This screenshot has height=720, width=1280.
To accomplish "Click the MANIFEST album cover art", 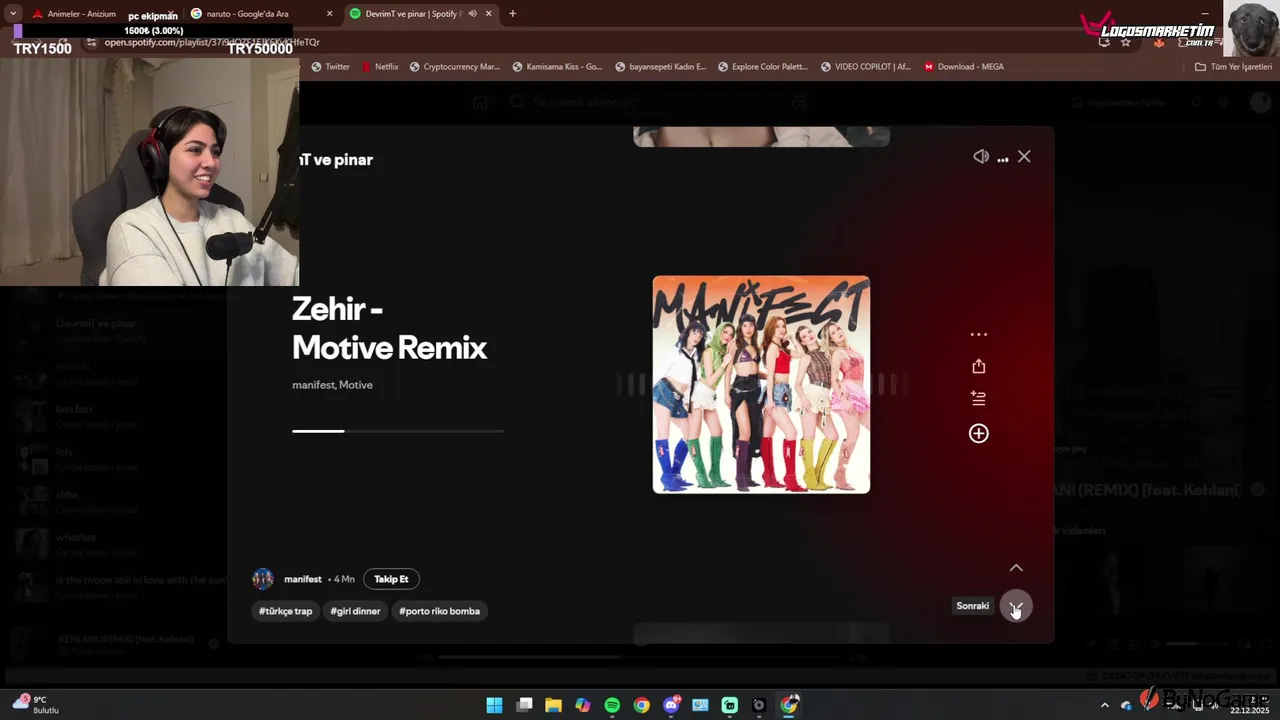I will 761,385.
